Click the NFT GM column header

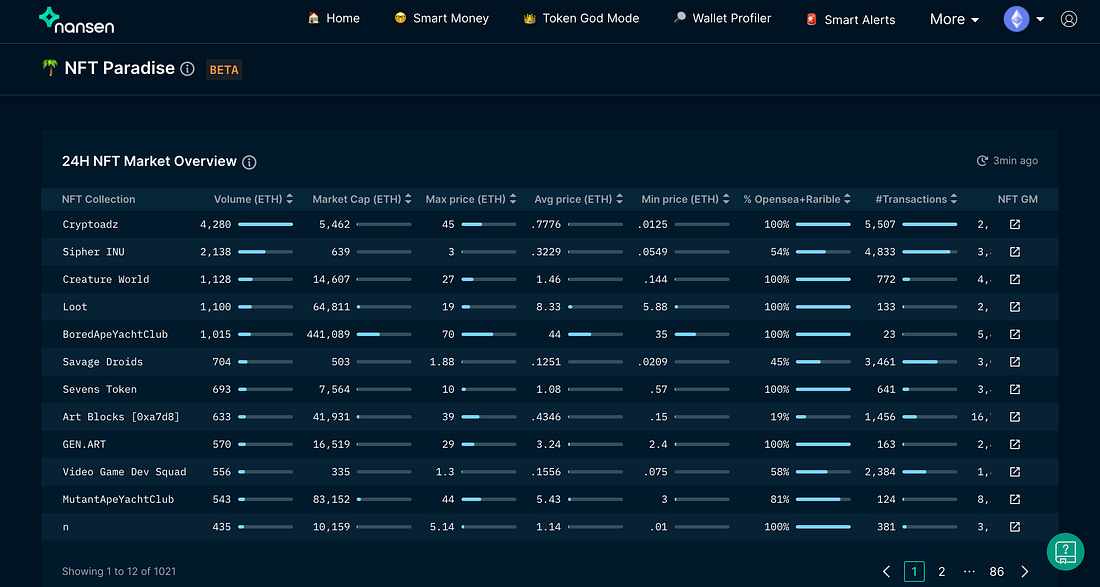click(1017, 199)
